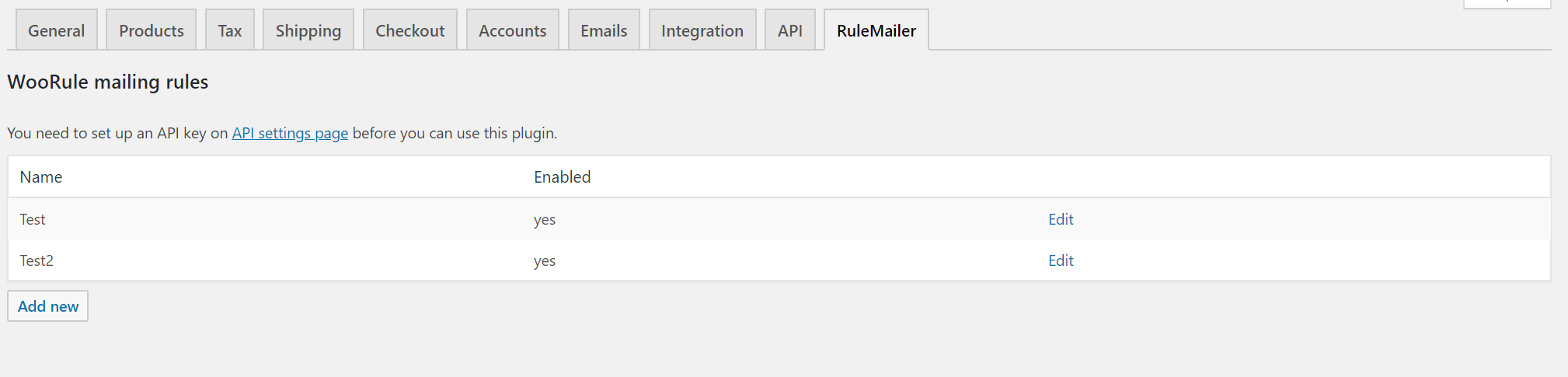This screenshot has width=1568, height=377.
Task: Select the RuleMailer tab
Action: [x=876, y=30]
